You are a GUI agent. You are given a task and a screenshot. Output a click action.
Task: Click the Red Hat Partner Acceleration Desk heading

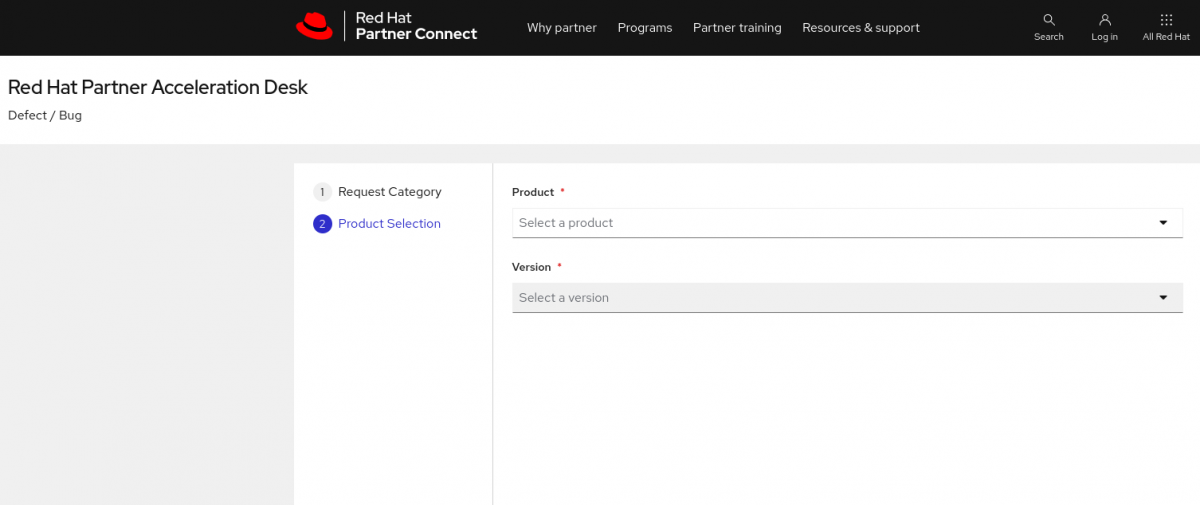pos(158,87)
